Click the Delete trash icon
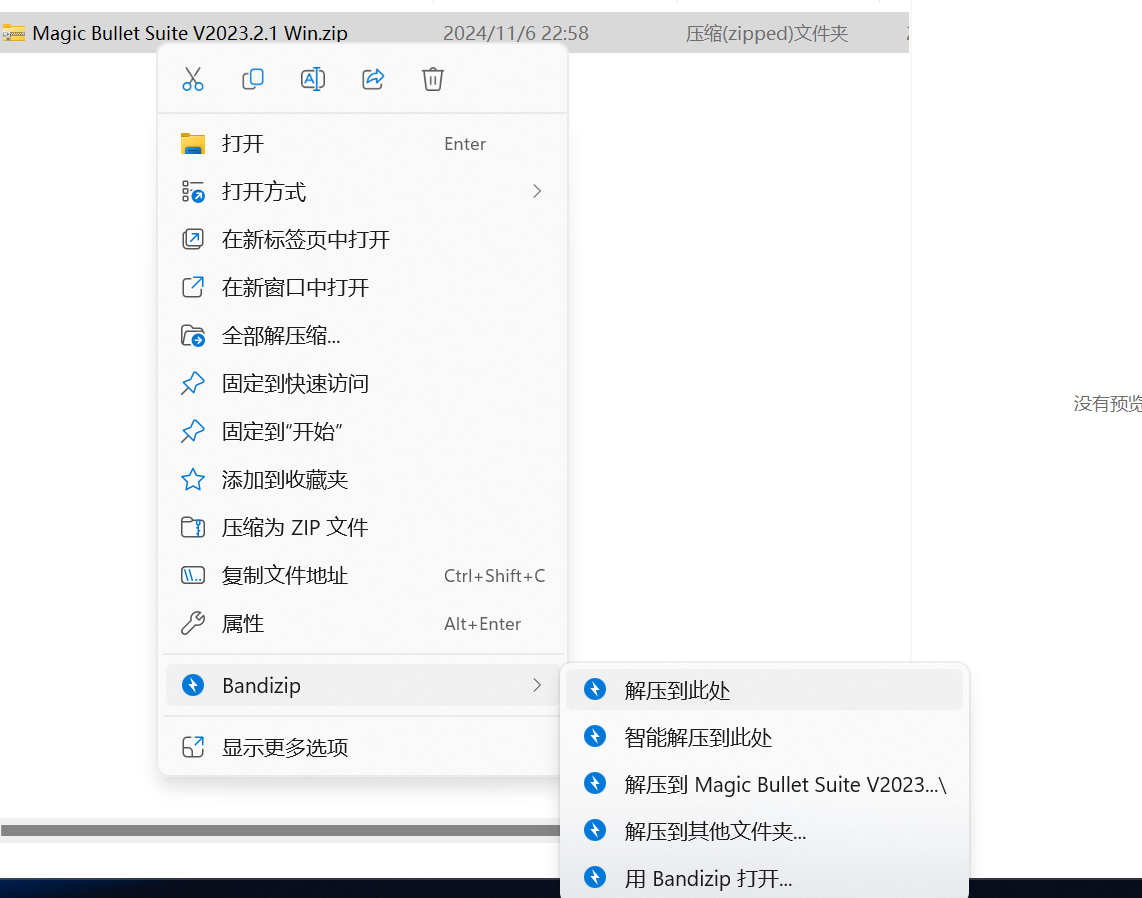The image size is (1142, 898). [433, 79]
